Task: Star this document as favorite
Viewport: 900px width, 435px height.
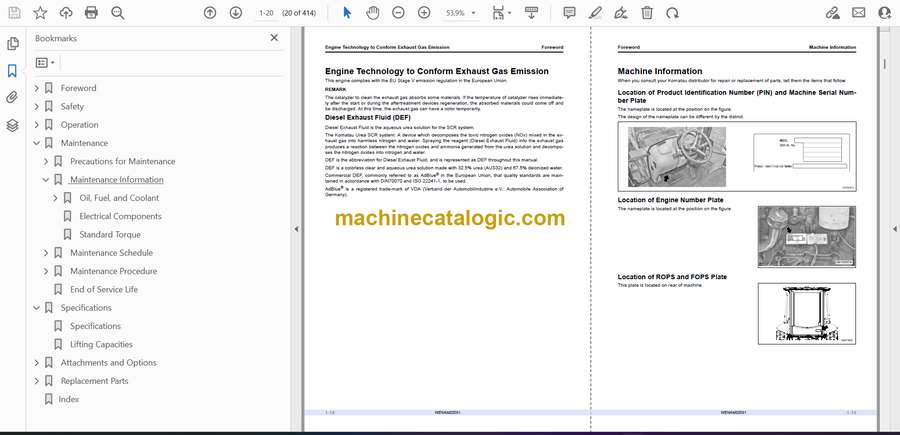Action: [40, 13]
